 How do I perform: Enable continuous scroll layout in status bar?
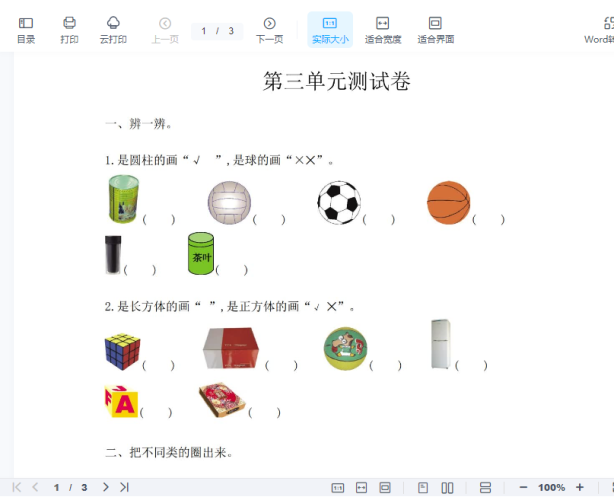(485, 487)
